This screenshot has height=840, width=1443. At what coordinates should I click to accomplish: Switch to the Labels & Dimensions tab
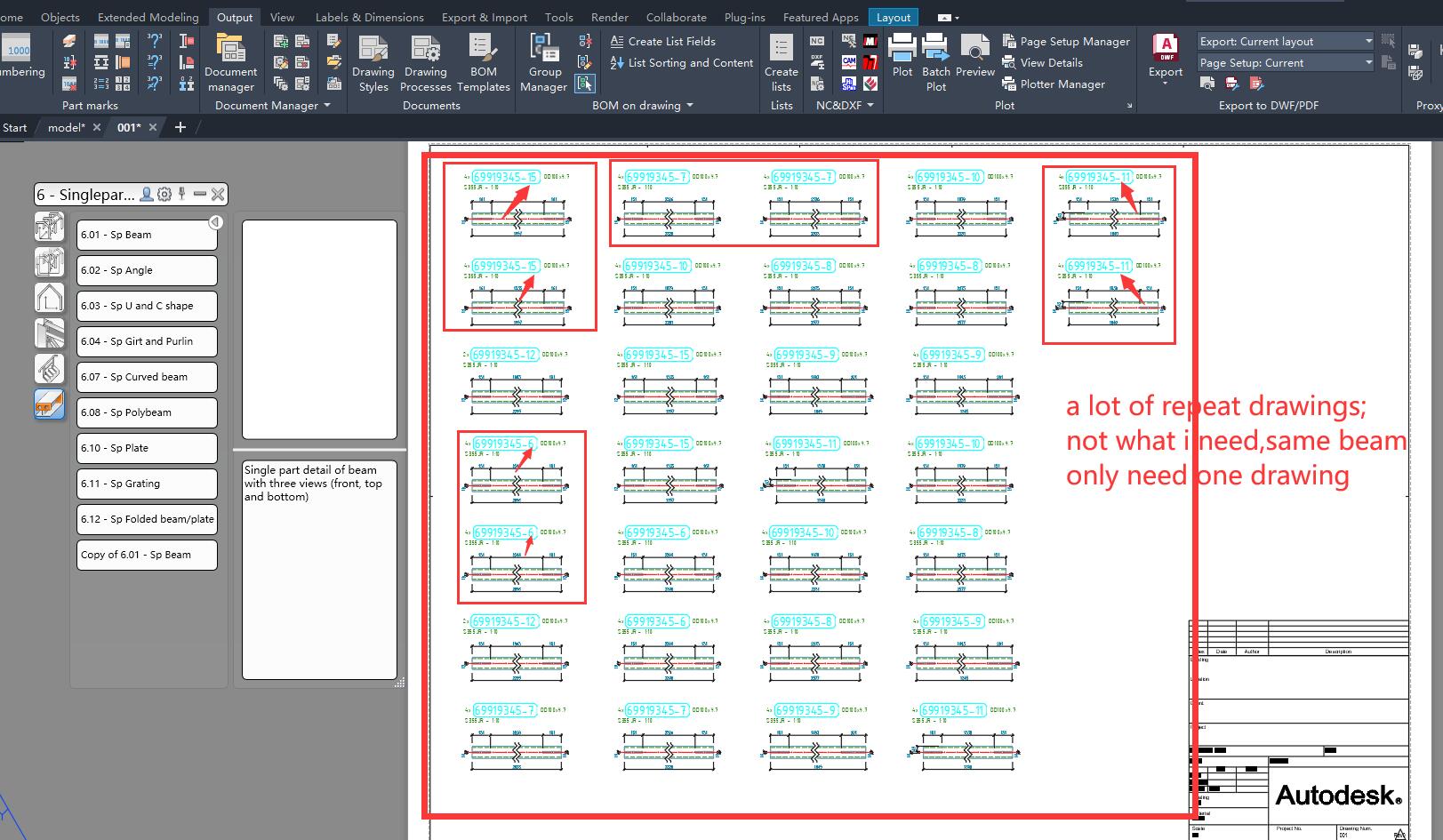pyautogui.click(x=369, y=17)
